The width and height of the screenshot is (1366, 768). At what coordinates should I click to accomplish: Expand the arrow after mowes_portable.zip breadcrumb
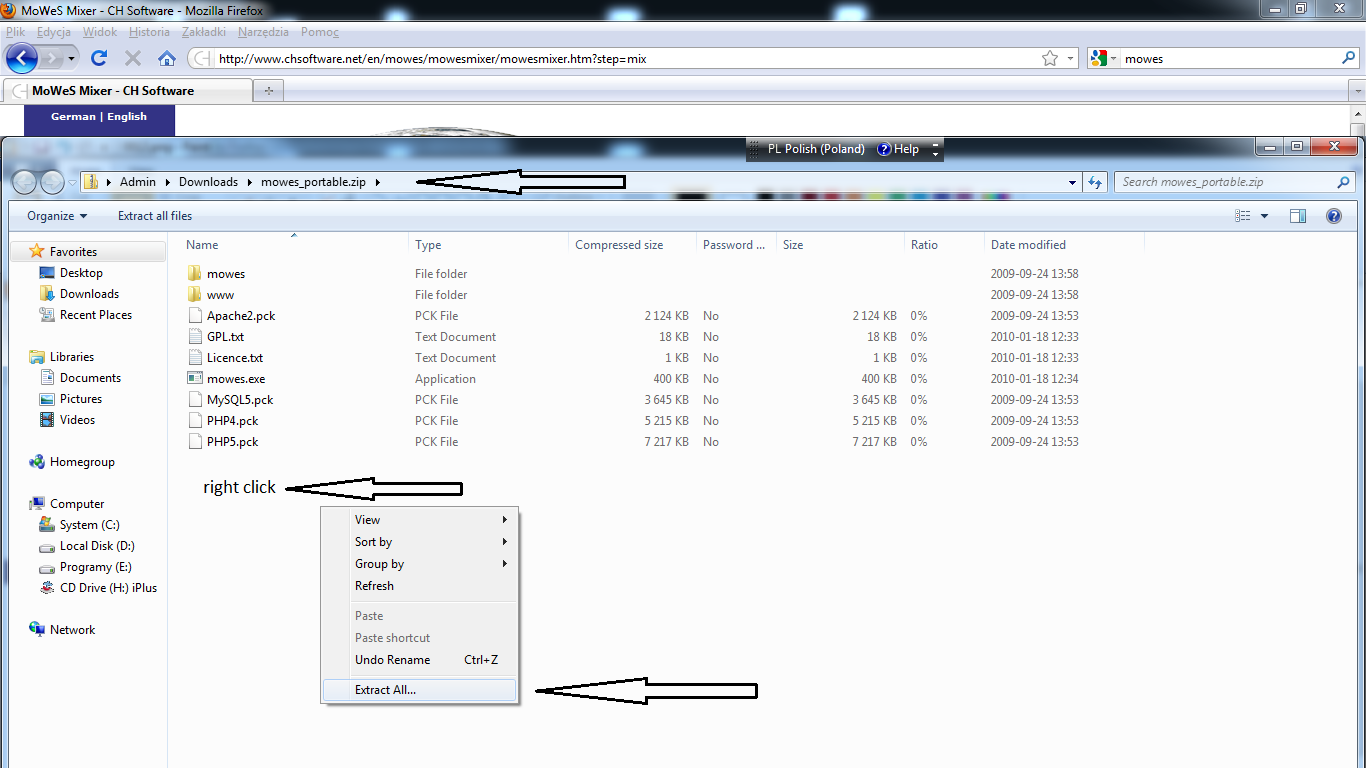point(378,182)
